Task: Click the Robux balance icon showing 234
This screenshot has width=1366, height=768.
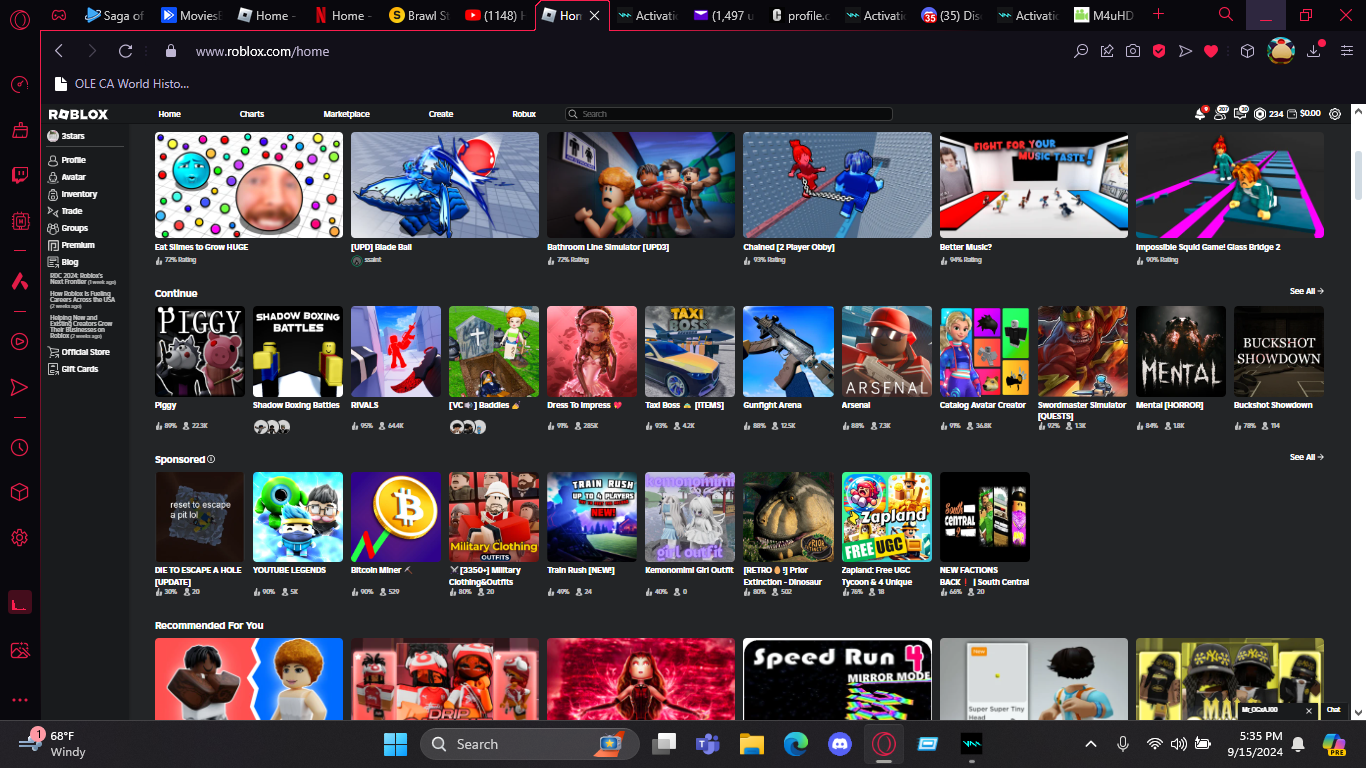Action: tap(1260, 114)
